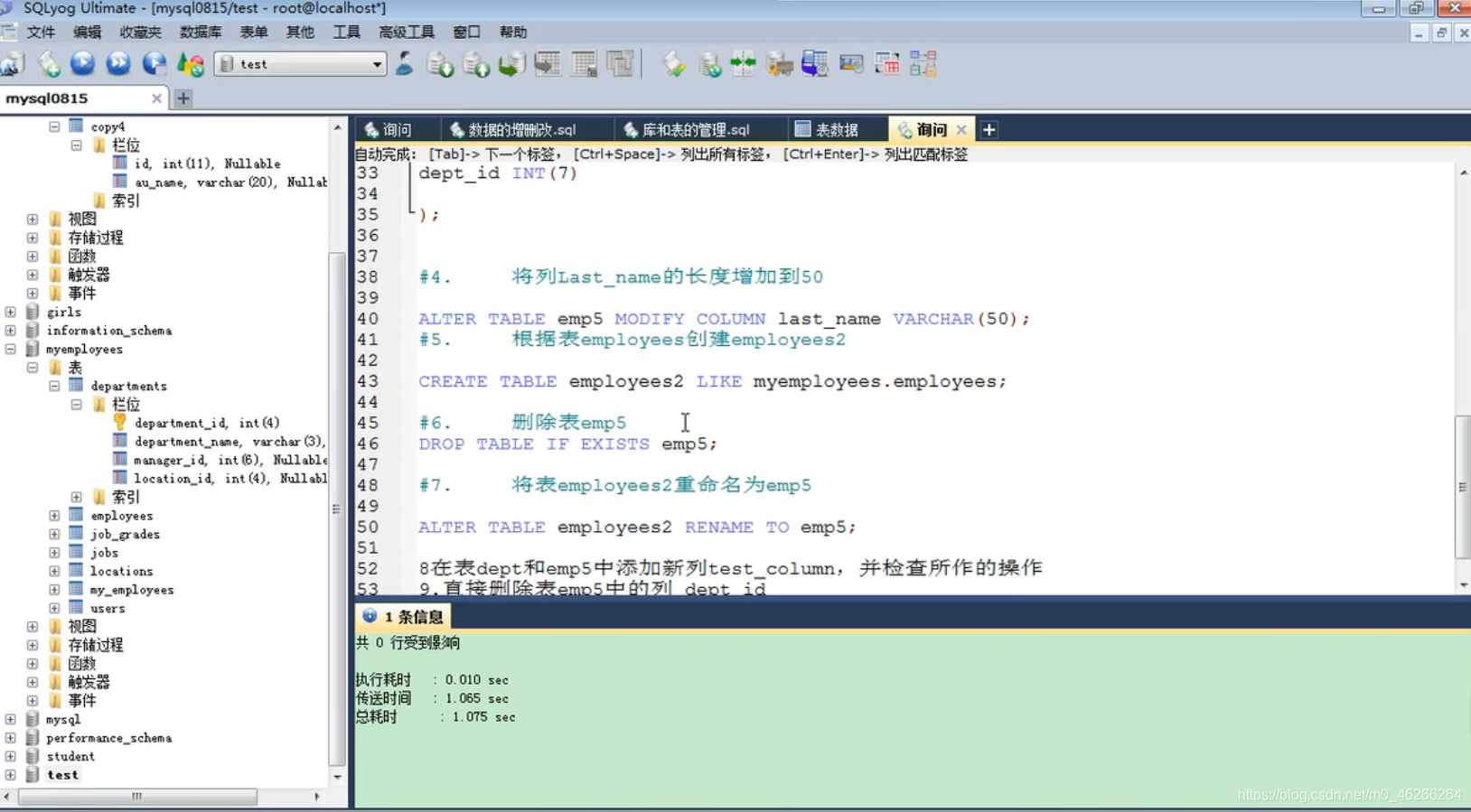
Task: Click the backup database export icon
Action: click(476, 64)
